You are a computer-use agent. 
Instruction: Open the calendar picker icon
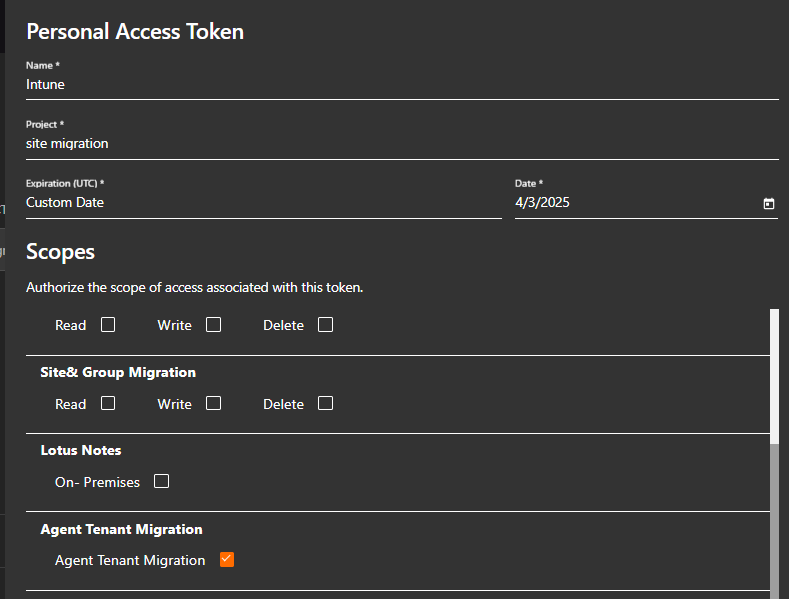pos(768,203)
